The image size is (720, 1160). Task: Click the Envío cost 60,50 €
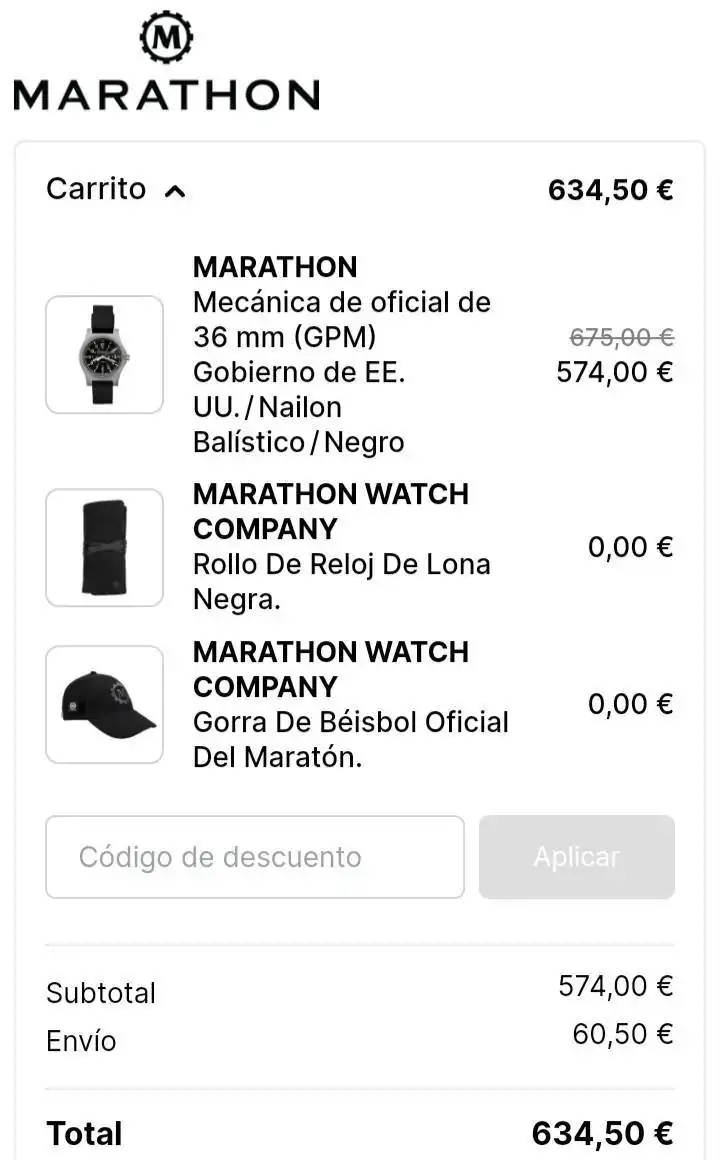(x=622, y=1033)
